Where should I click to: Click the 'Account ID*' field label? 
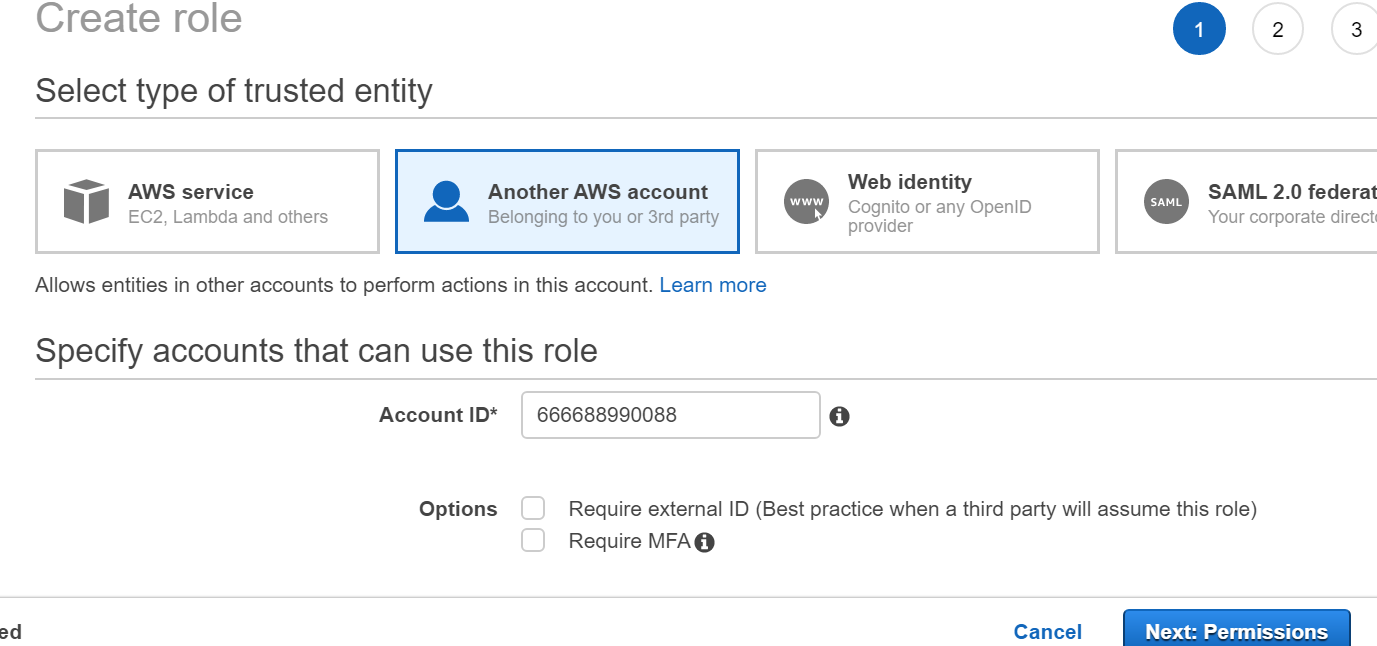[438, 415]
